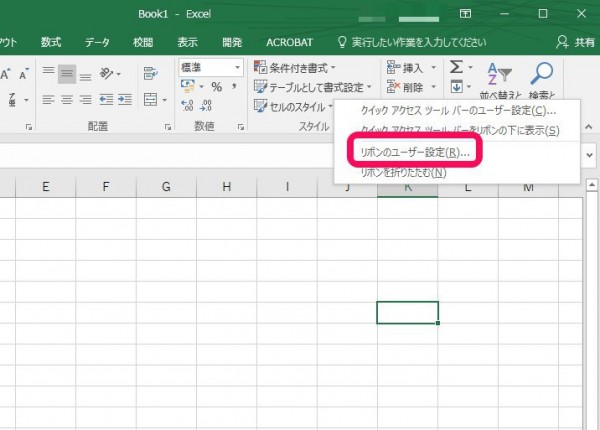This screenshot has height=430, width=600.
Task: Align text to the right
Action: (85, 100)
